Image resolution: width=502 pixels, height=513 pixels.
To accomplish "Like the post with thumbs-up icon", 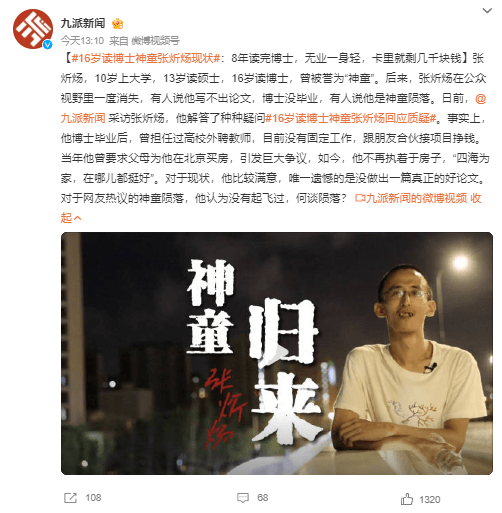I will pyautogui.click(x=406, y=499).
